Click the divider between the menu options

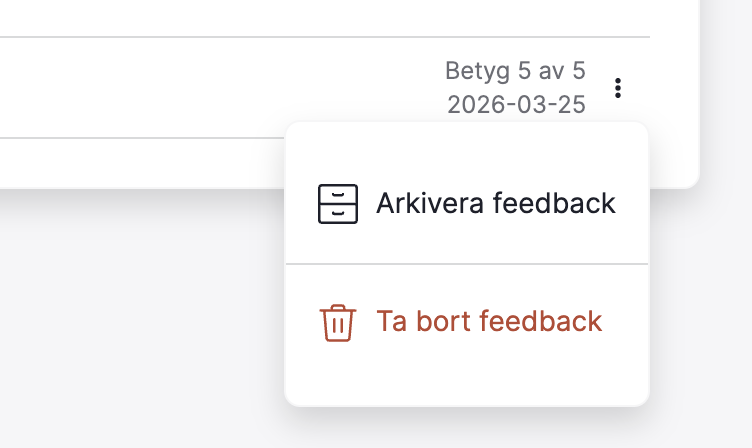tap(467, 264)
